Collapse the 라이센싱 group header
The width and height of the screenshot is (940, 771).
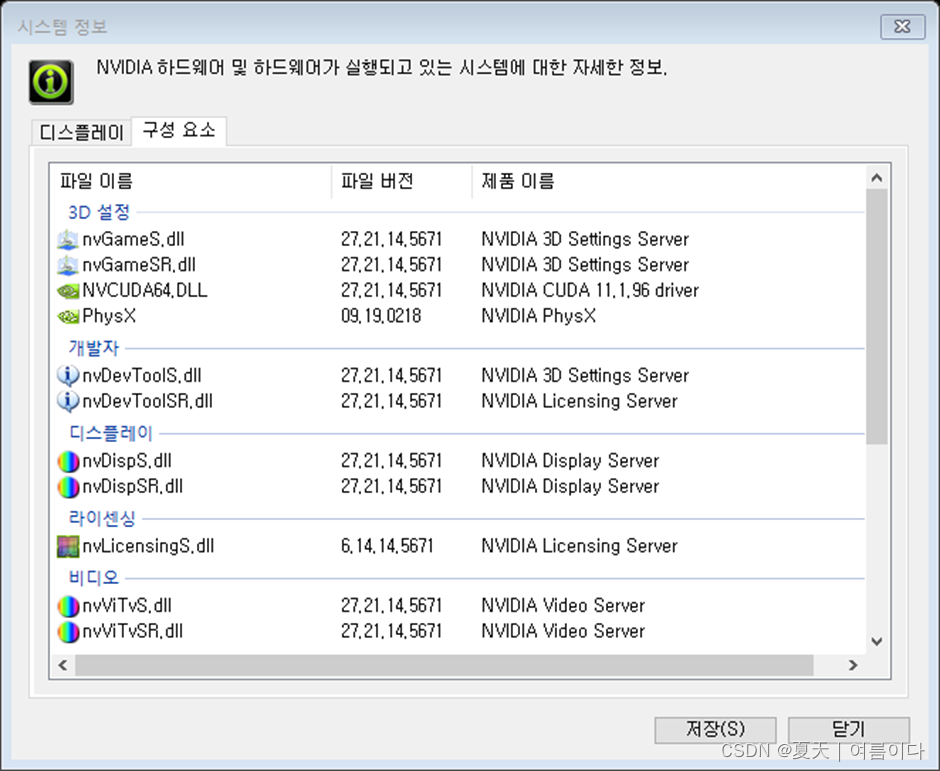[103, 519]
